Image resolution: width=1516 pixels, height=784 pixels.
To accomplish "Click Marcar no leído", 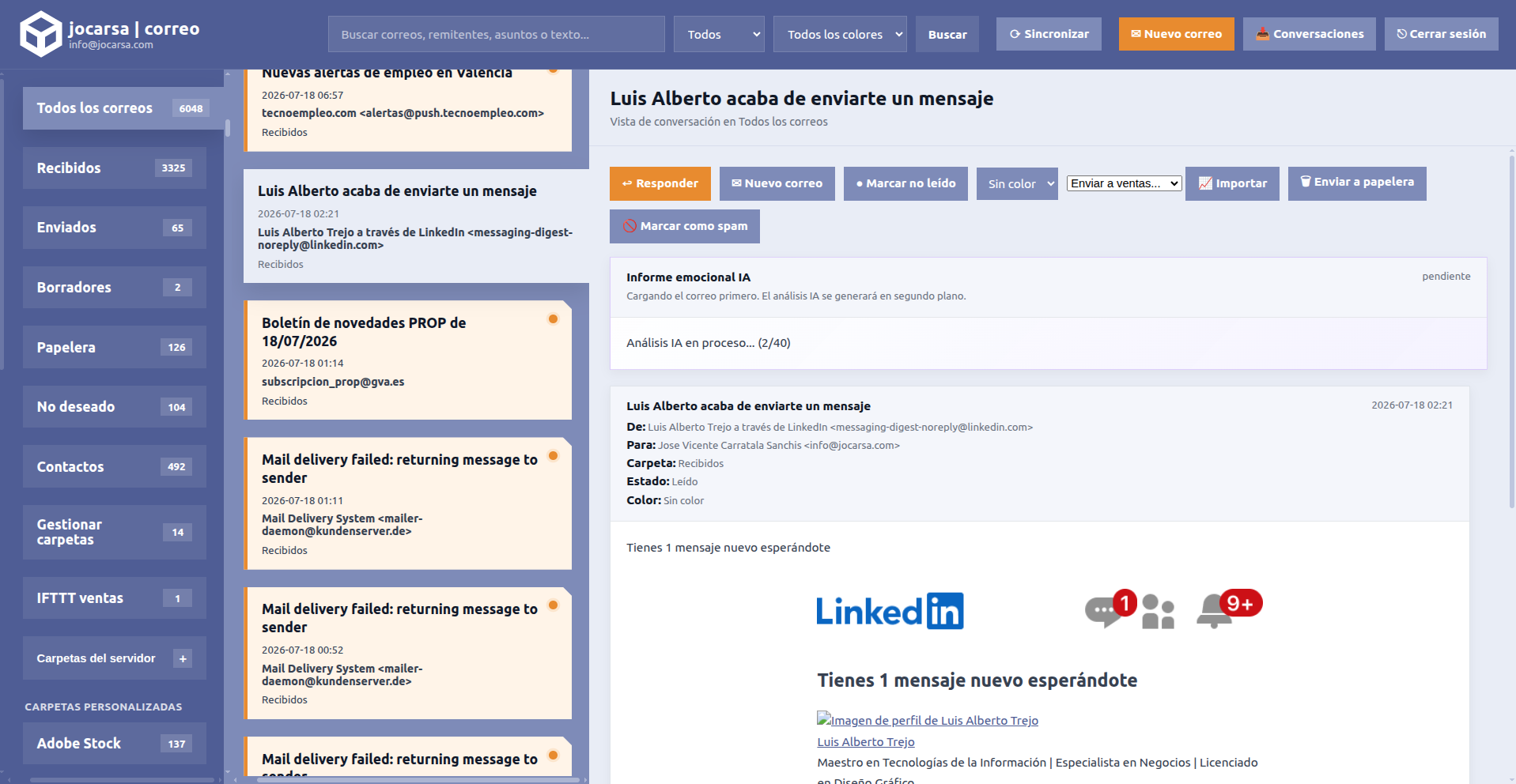I will pos(905,183).
